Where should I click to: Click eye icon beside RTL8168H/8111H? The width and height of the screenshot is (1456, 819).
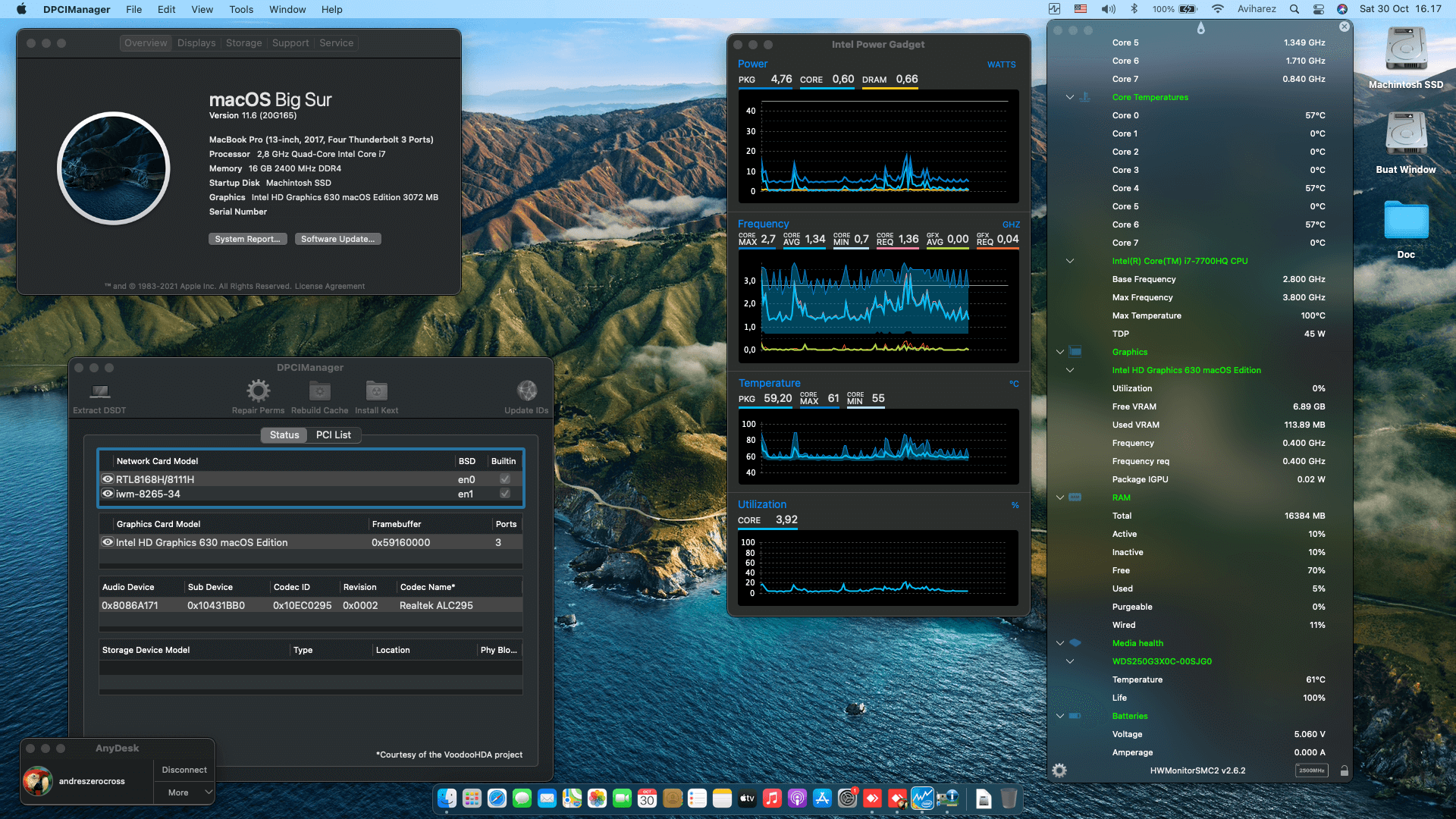tap(108, 479)
